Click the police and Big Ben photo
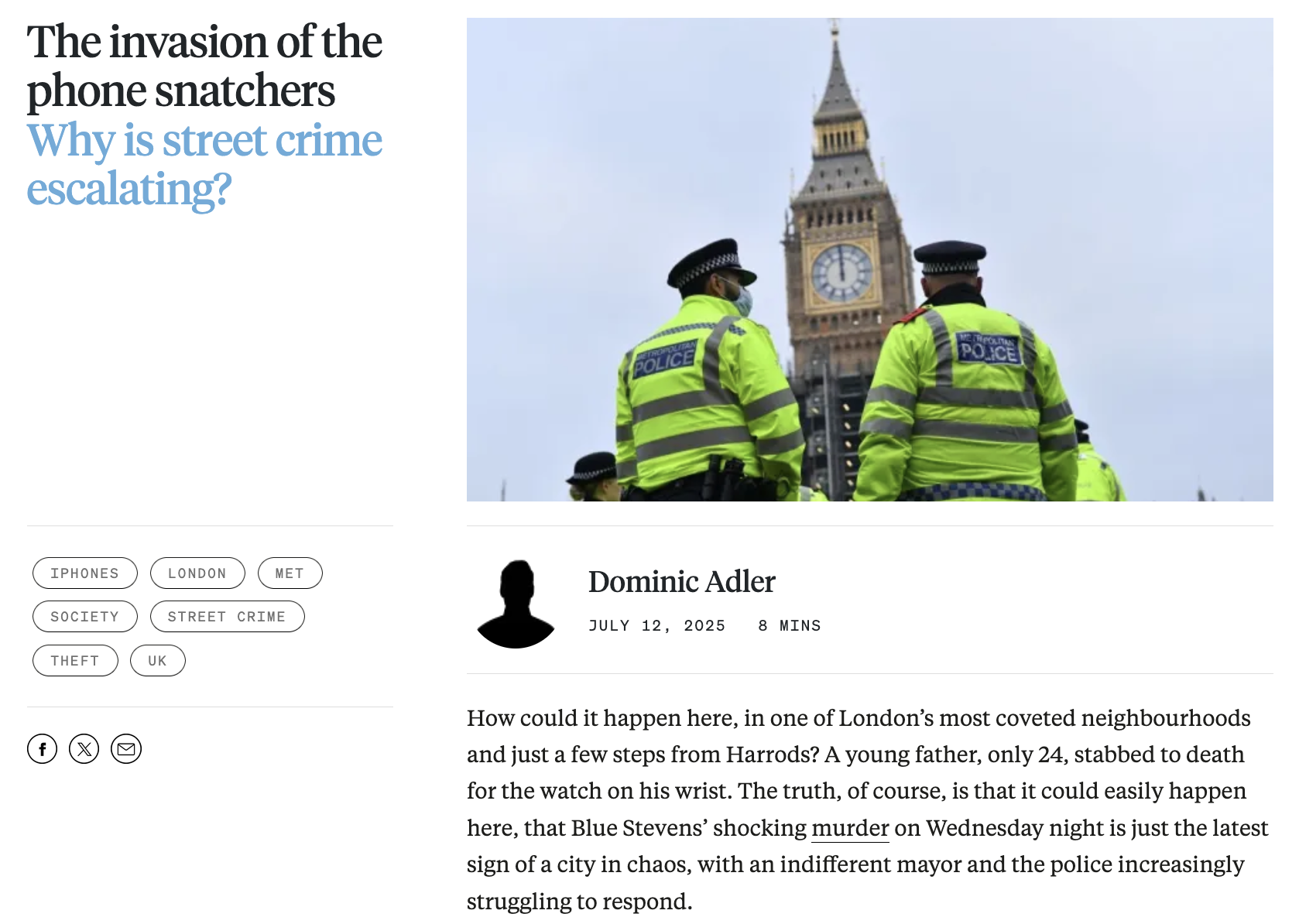1299x924 pixels. tap(869, 259)
